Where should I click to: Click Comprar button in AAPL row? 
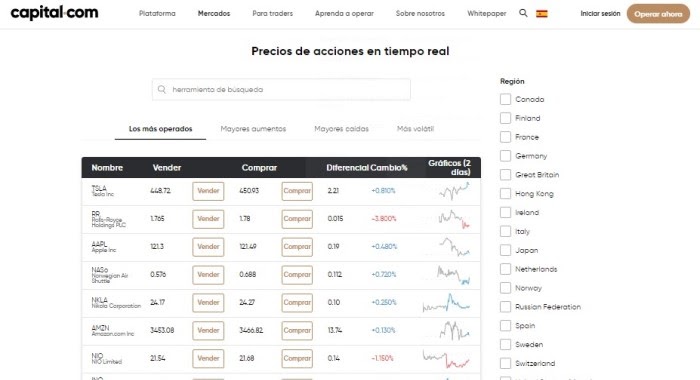coord(297,246)
